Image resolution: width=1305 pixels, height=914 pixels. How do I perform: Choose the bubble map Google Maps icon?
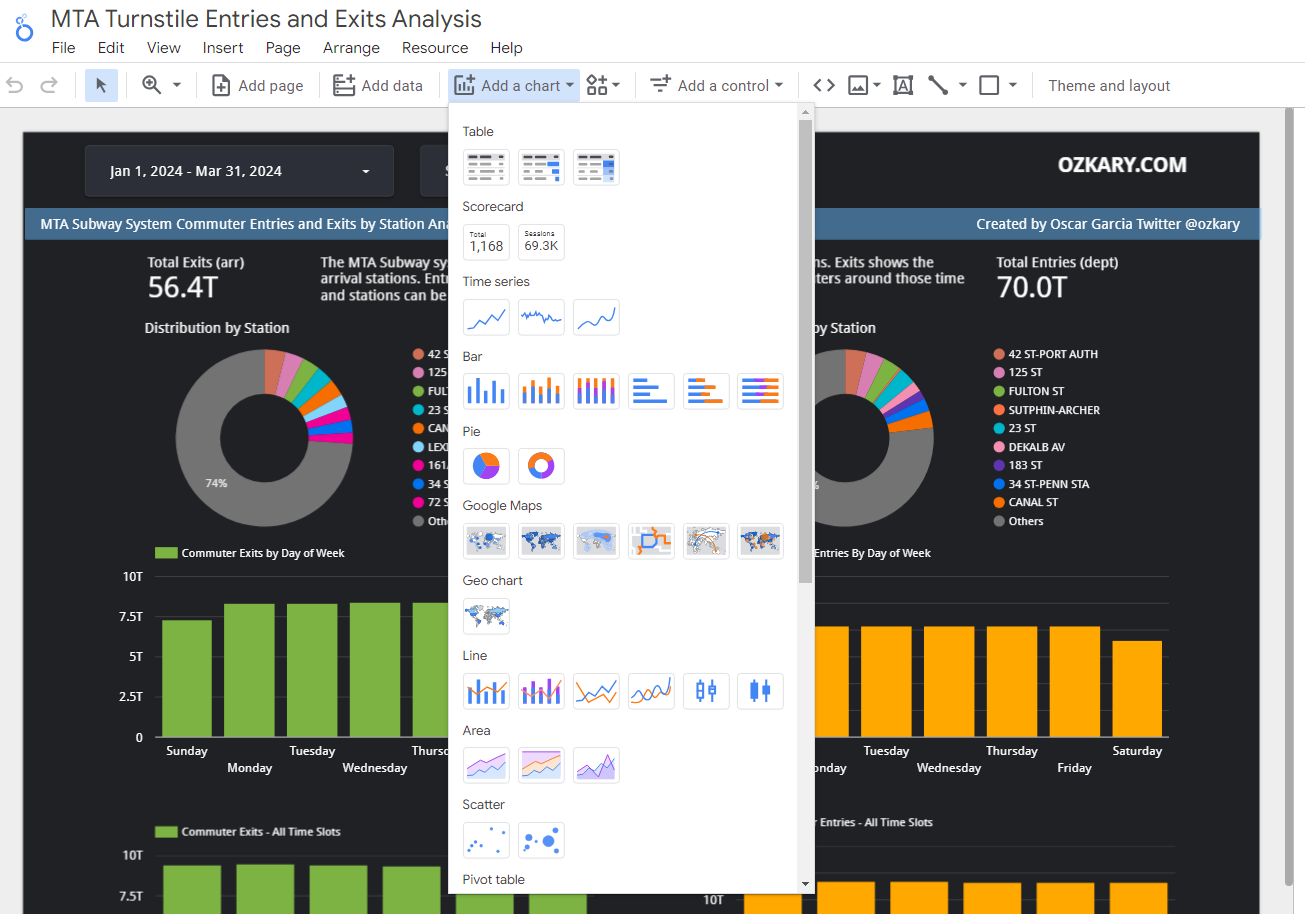point(487,541)
